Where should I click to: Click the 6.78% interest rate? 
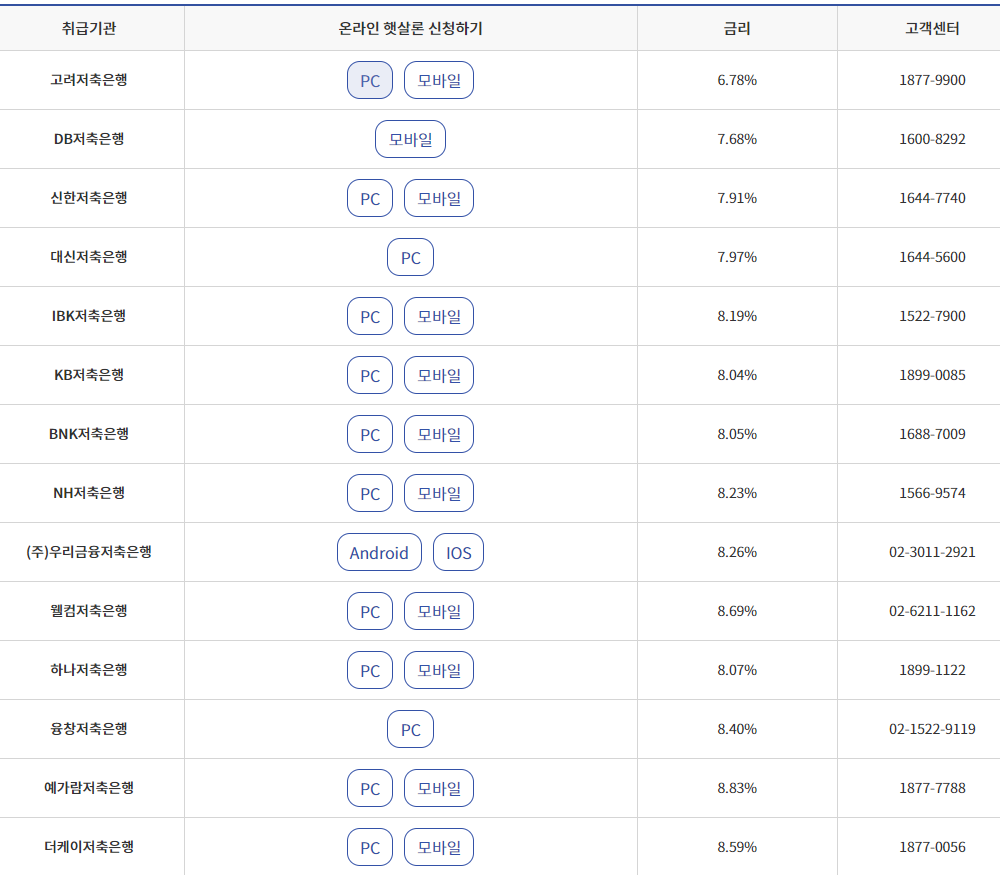click(737, 80)
